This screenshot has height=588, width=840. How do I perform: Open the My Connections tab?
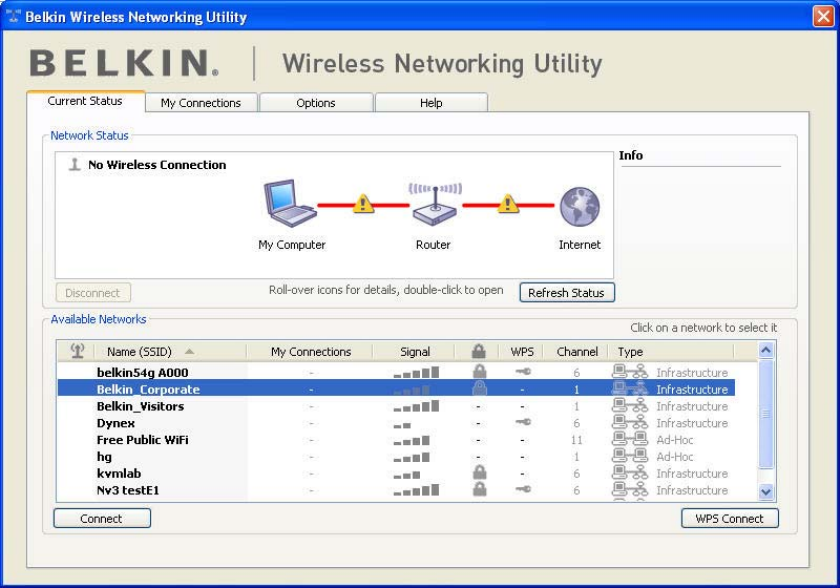[x=201, y=102]
